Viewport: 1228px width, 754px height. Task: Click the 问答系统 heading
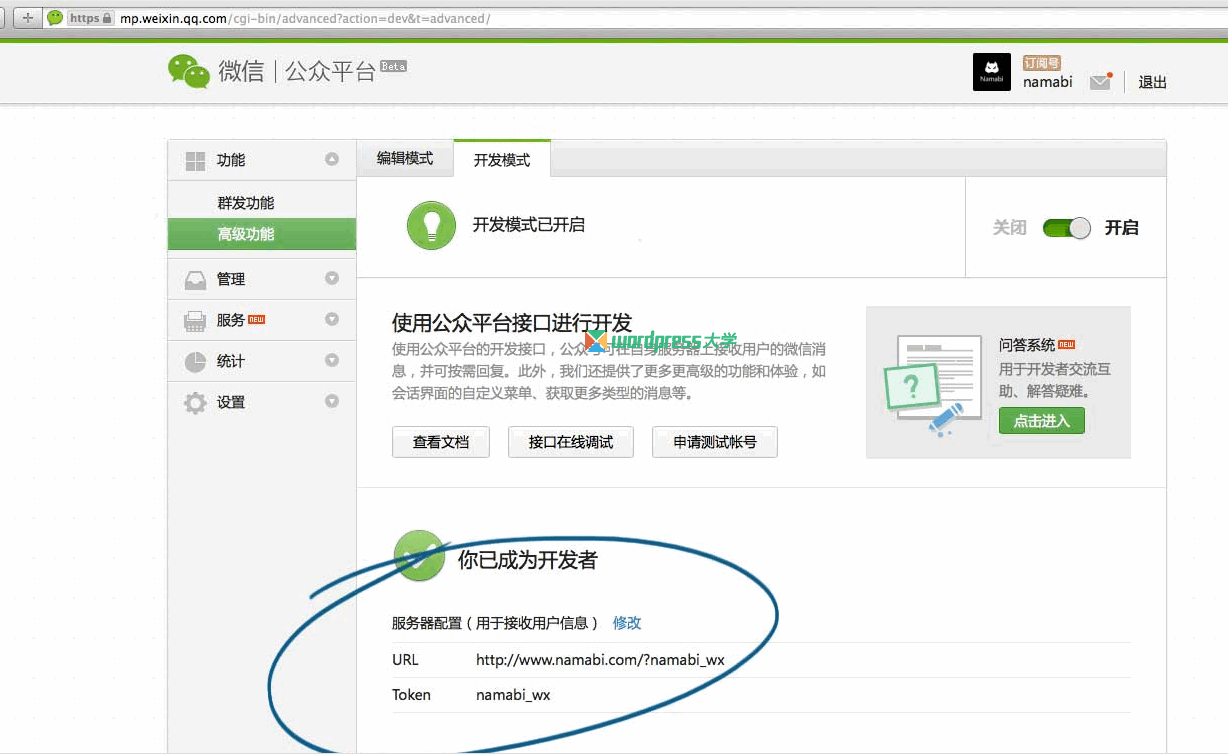(x=1027, y=345)
